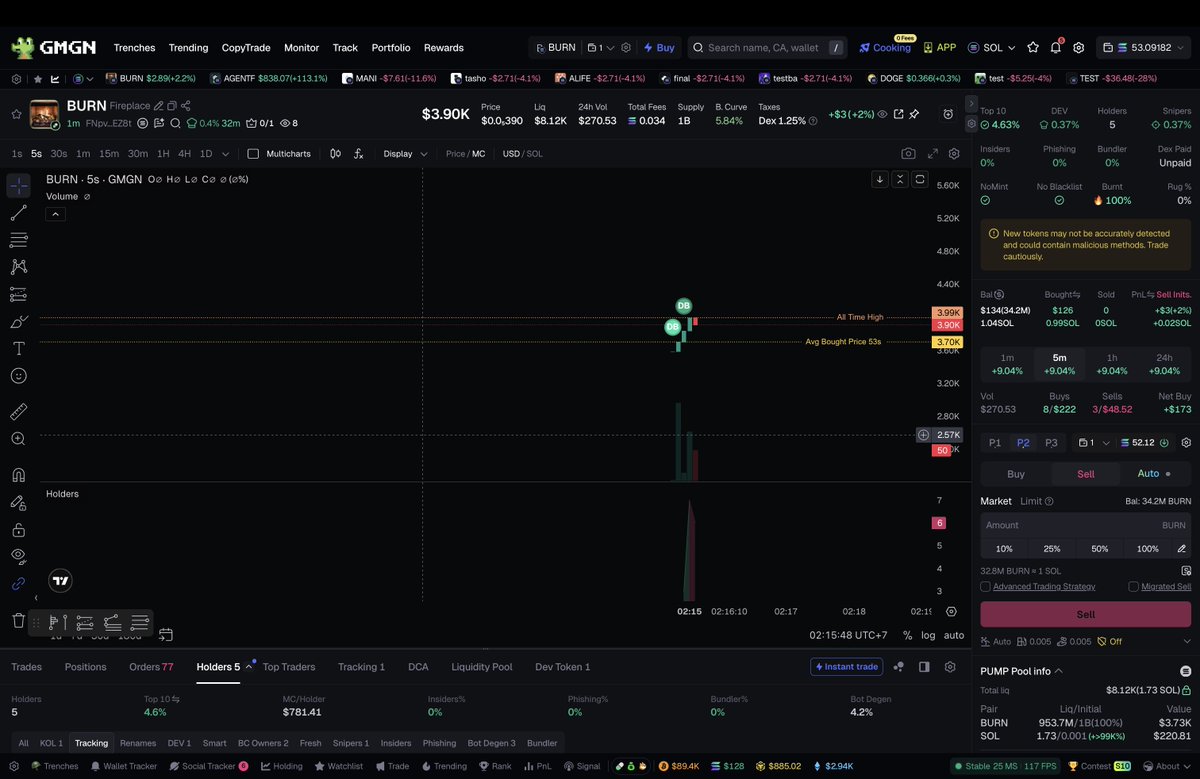Image resolution: width=1200 pixels, height=779 pixels.
Task: Go to the CopyTrade page
Action: click(x=246, y=48)
